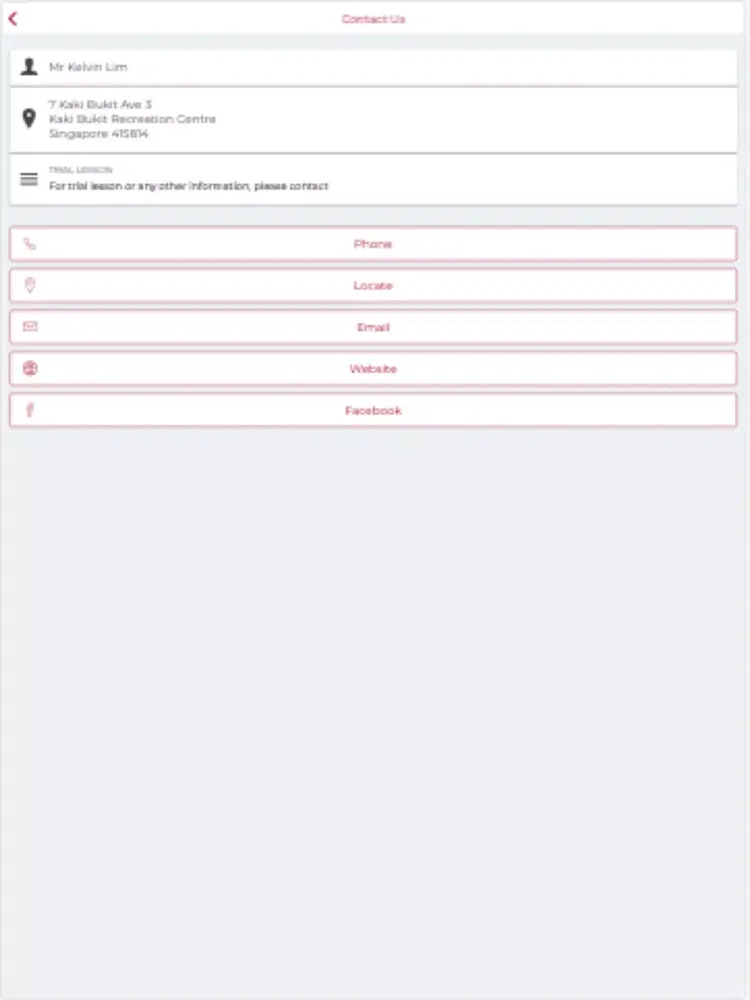Tap the red back arrow chevron
This screenshot has width=750, height=1000.
tap(14, 17)
